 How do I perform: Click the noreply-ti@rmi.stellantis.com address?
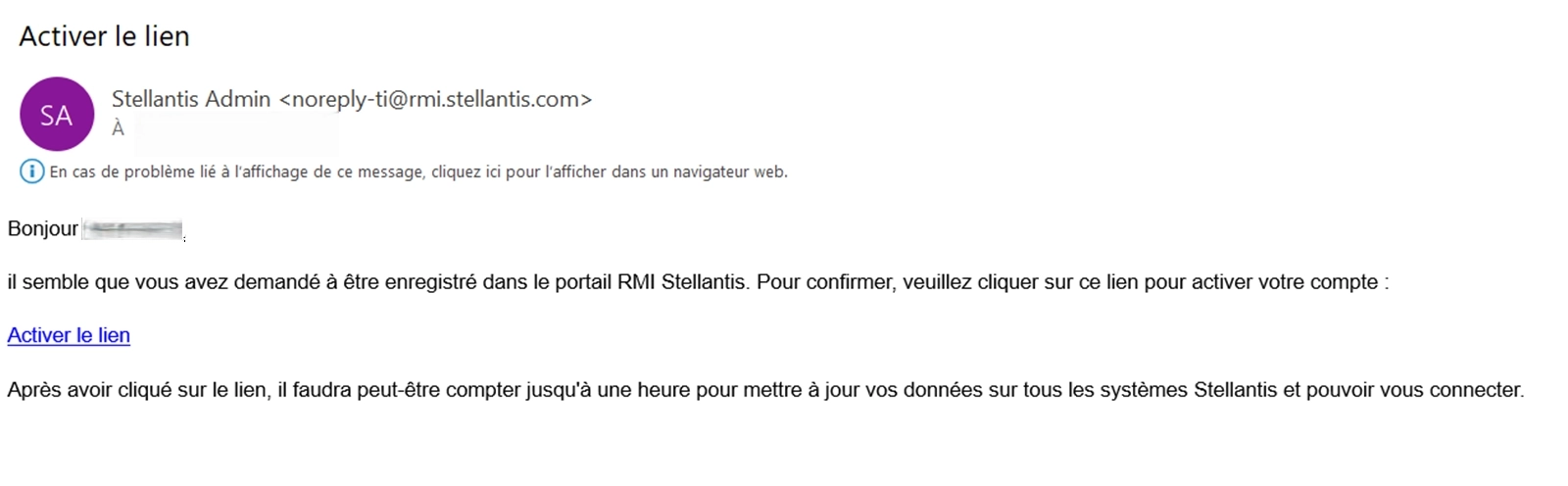[435, 99]
